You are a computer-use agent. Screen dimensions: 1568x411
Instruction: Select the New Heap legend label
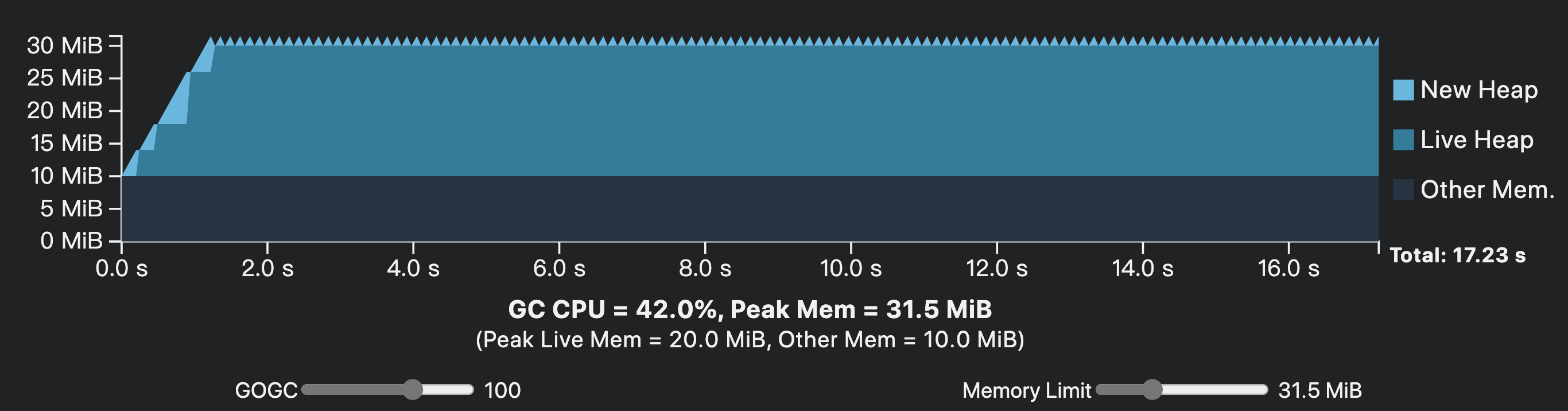(1479, 90)
